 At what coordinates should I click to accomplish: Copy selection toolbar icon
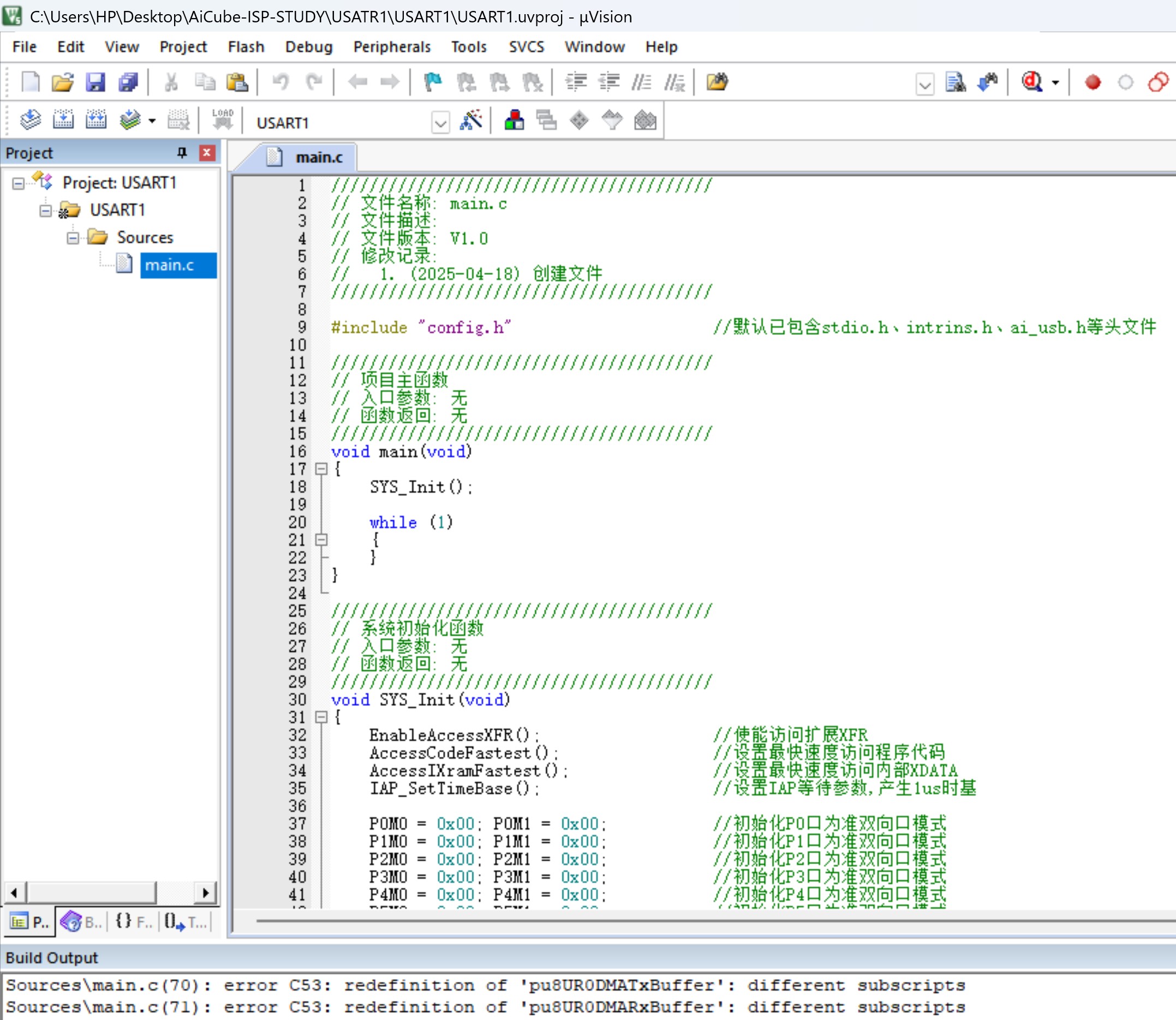pos(205,82)
